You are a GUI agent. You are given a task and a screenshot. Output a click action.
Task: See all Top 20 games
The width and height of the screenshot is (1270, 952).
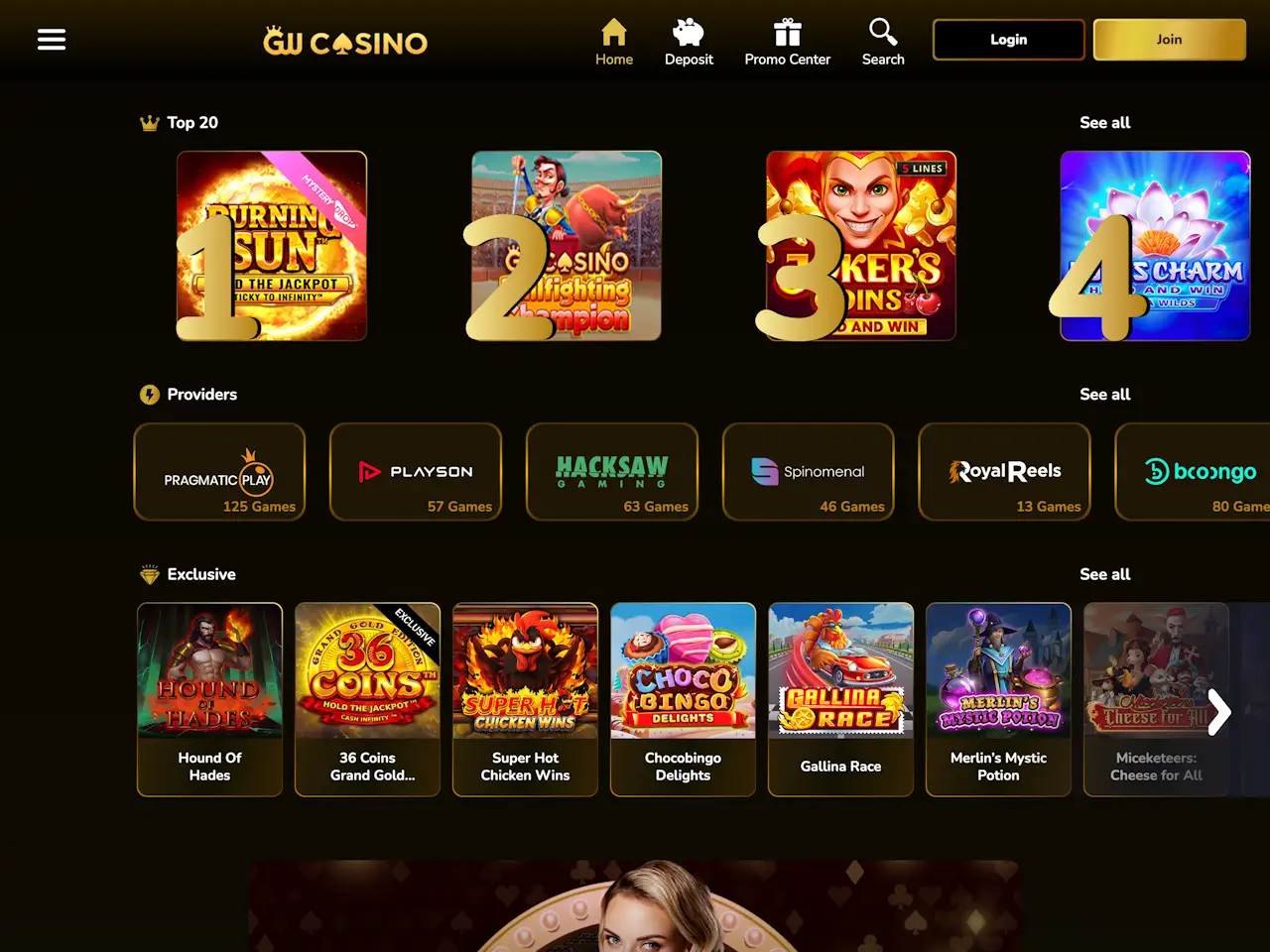tap(1105, 123)
